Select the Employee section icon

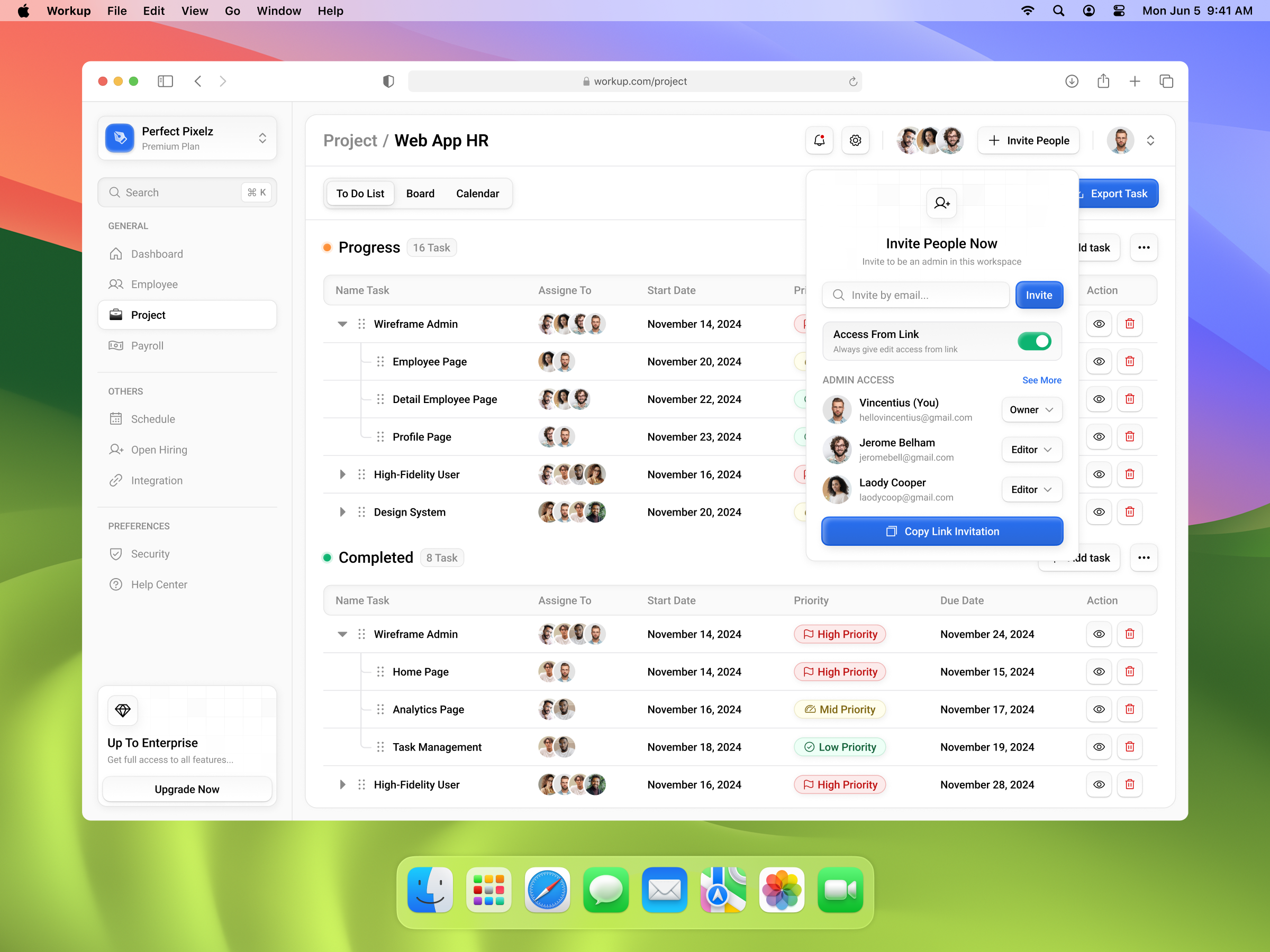pos(116,284)
